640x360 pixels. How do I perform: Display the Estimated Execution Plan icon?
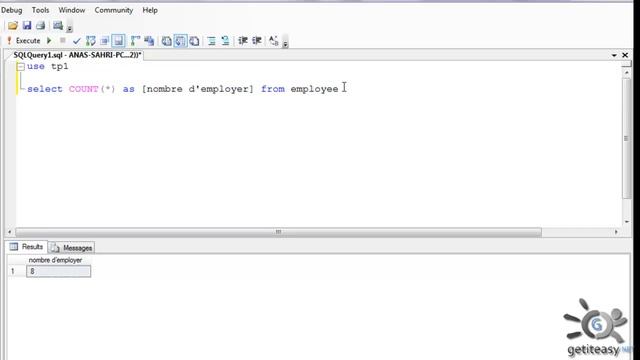[x=91, y=41]
